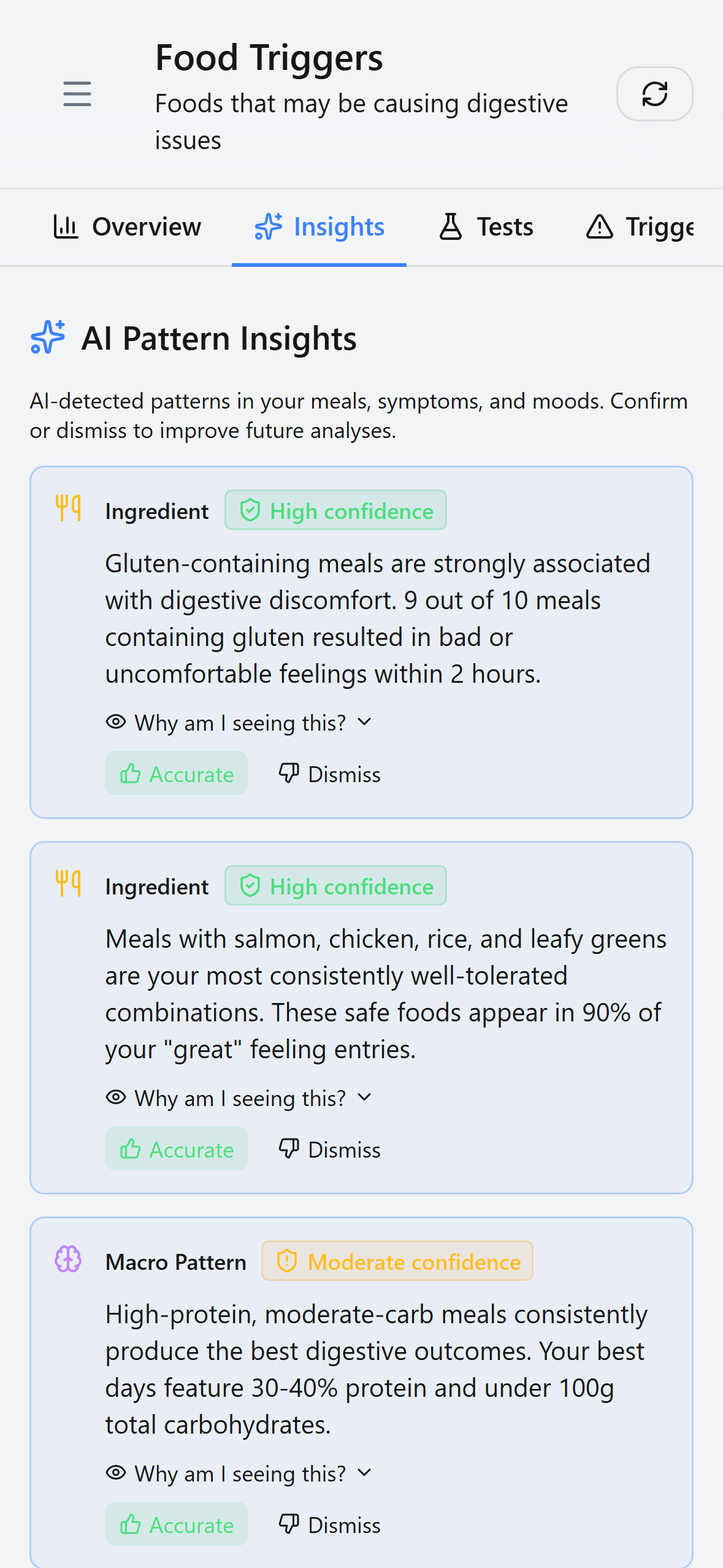Click the refresh icon button

pyautogui.click(x=654, y=94)
